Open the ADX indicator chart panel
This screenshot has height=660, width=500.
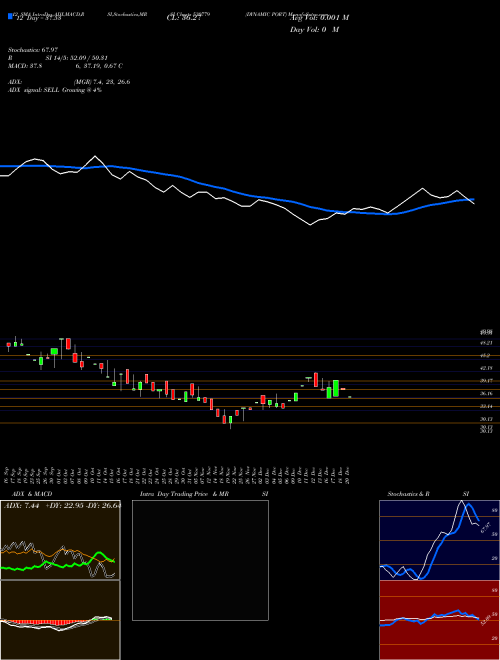tap(60, 540)
